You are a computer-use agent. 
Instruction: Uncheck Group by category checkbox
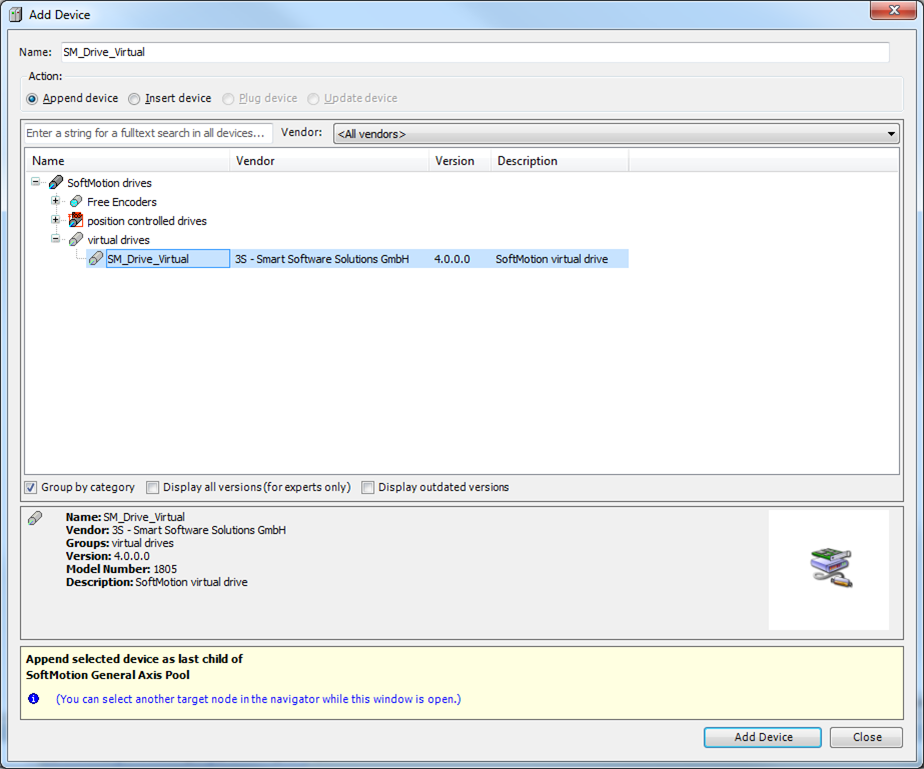[x=31, y=487]
